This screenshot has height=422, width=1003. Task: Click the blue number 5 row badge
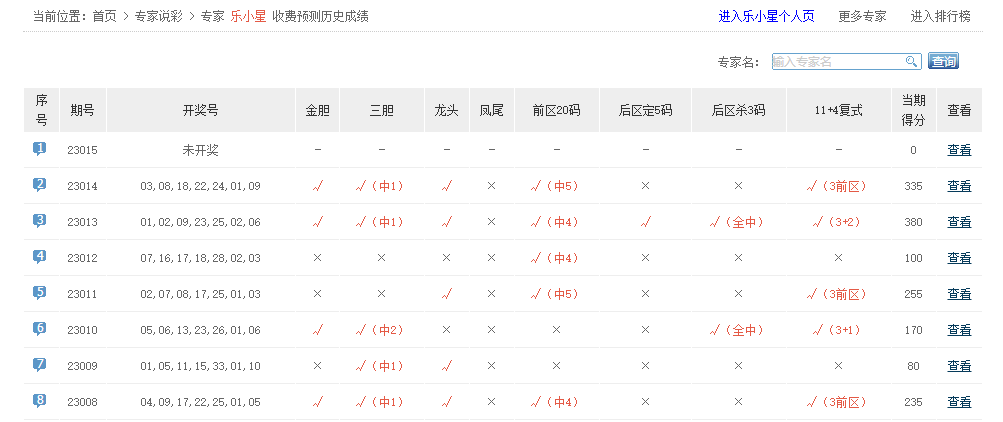click(40, 293)
